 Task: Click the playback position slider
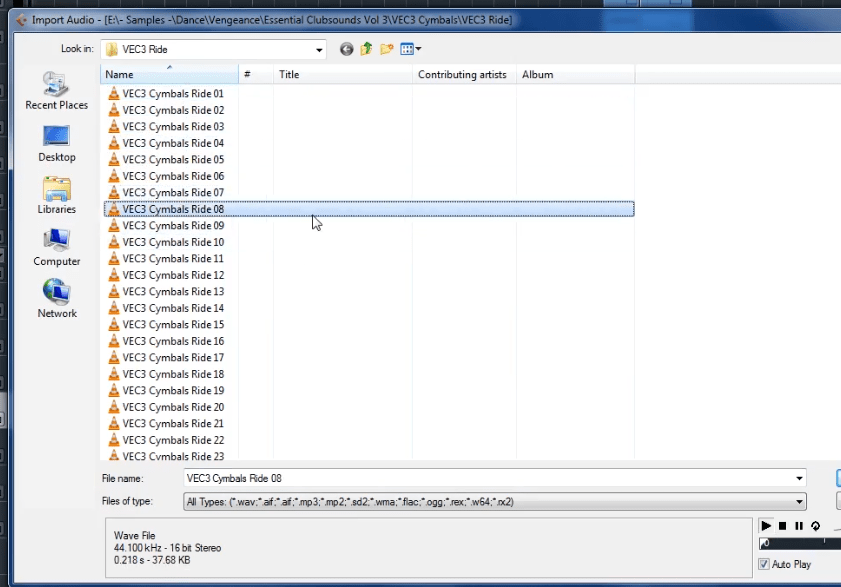800,543
